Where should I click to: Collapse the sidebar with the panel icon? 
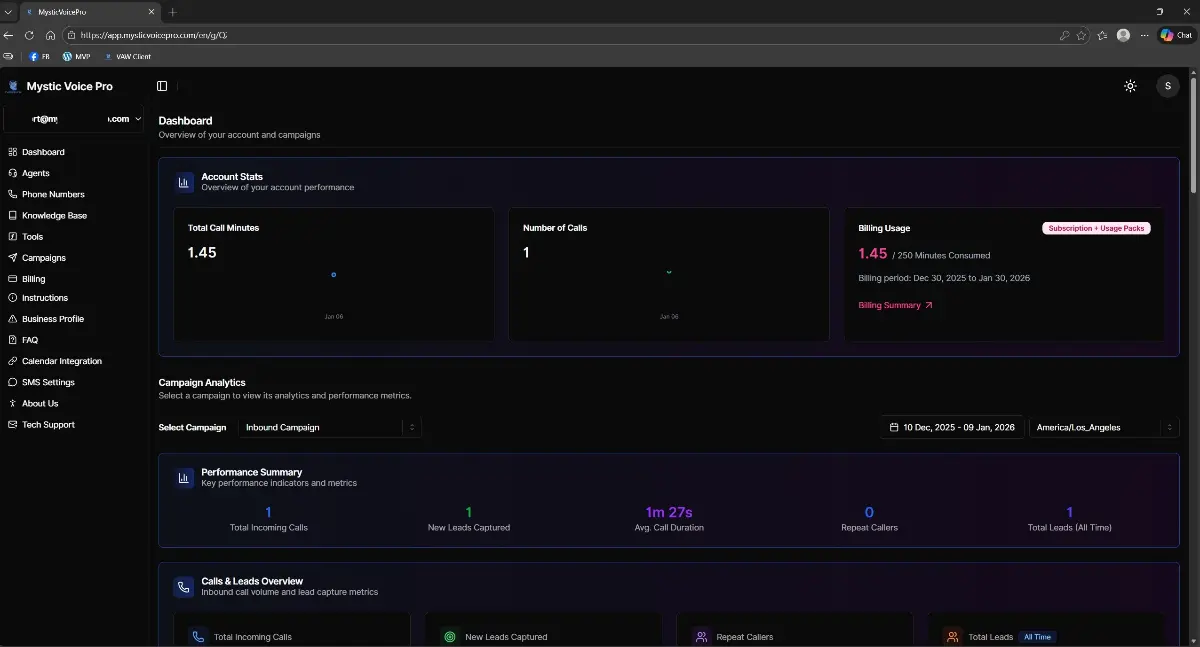click(x=161, y=85)
